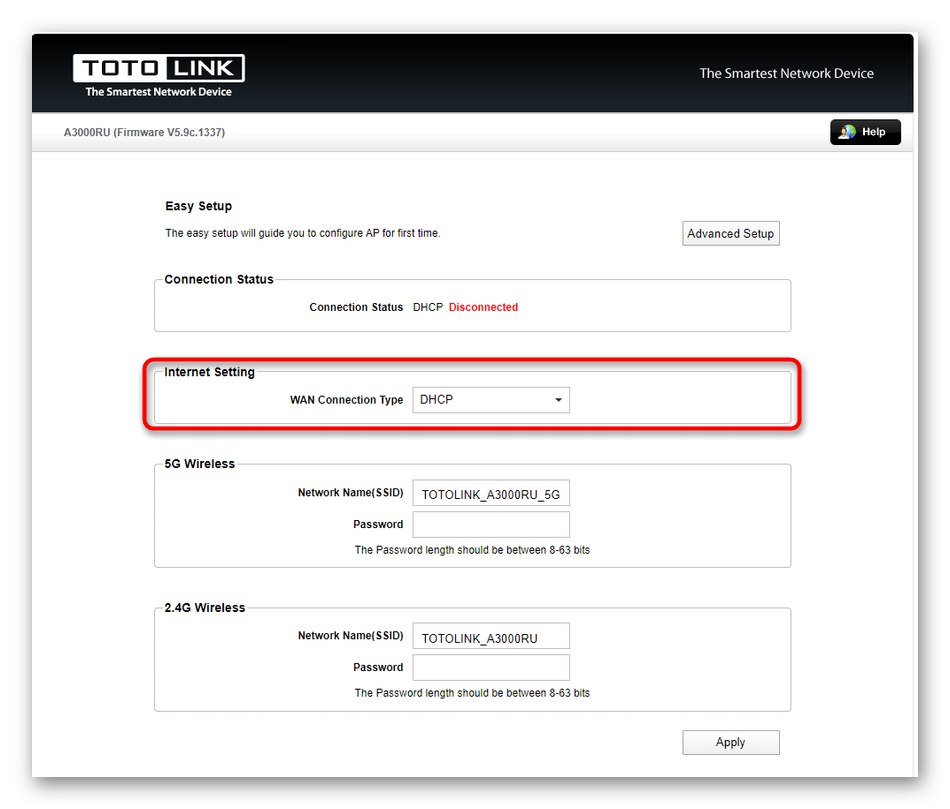Click the A3000RU firmware version text
Viewport: 950px width, 809px height.
(144, 132)
